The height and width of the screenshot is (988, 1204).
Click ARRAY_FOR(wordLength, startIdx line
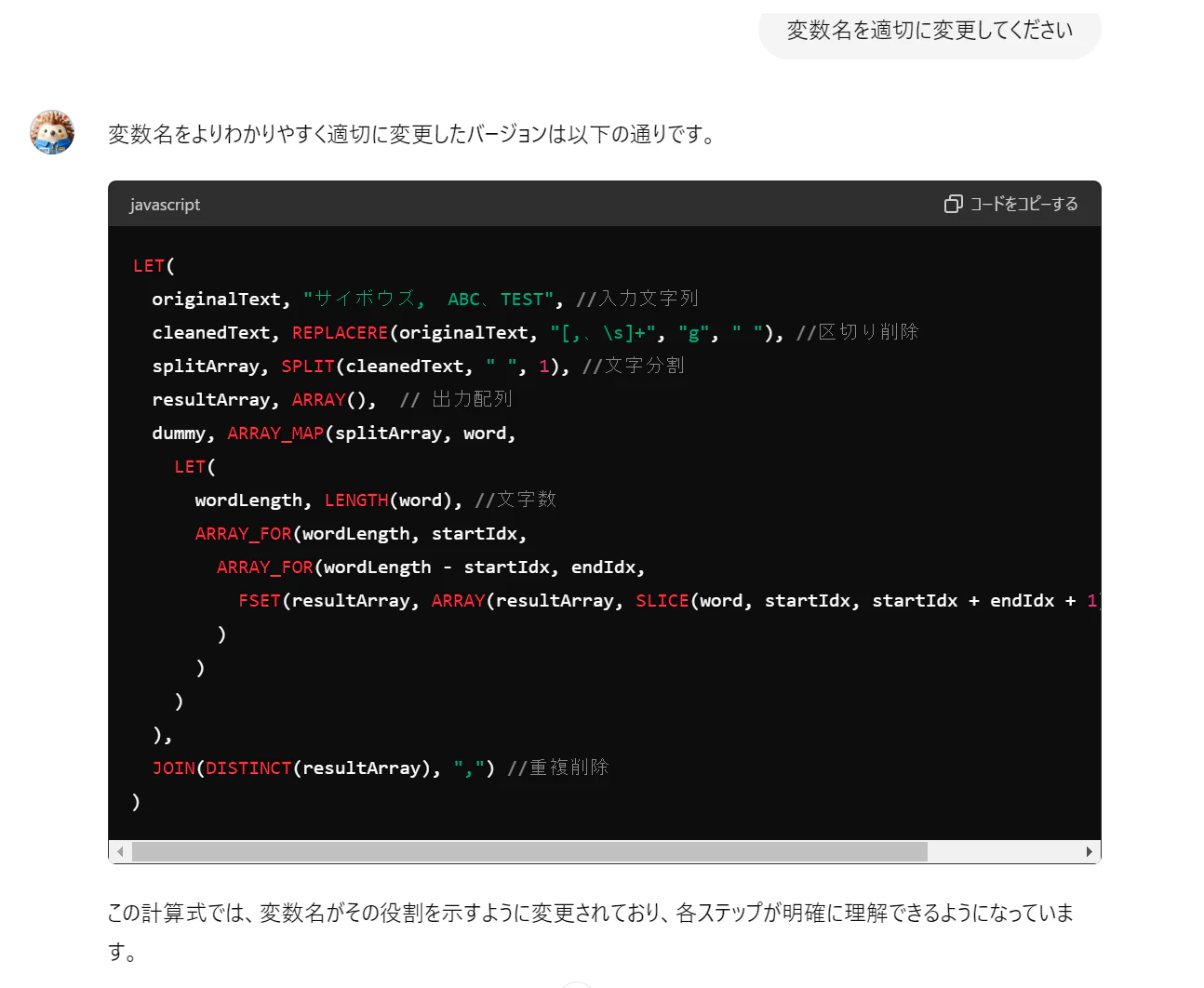pos(361,533)
